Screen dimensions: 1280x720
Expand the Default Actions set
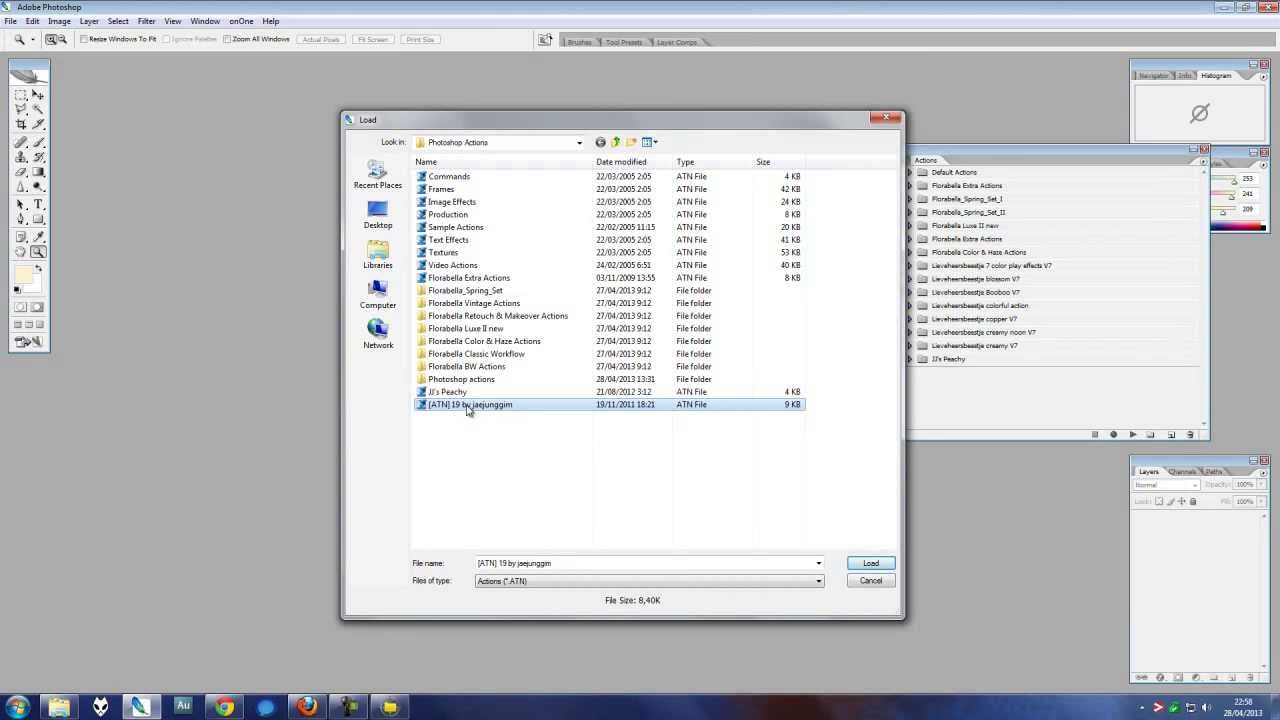[910, 172]
